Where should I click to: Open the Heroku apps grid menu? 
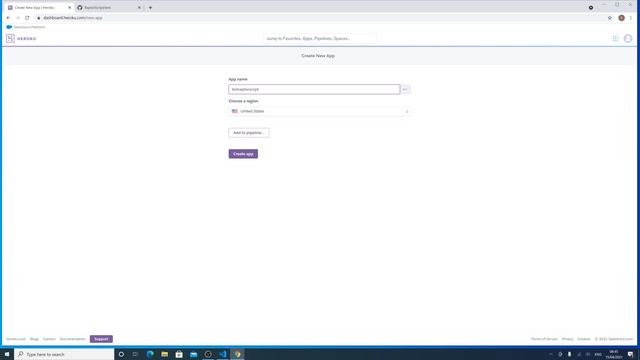click(x=615, y=39)
